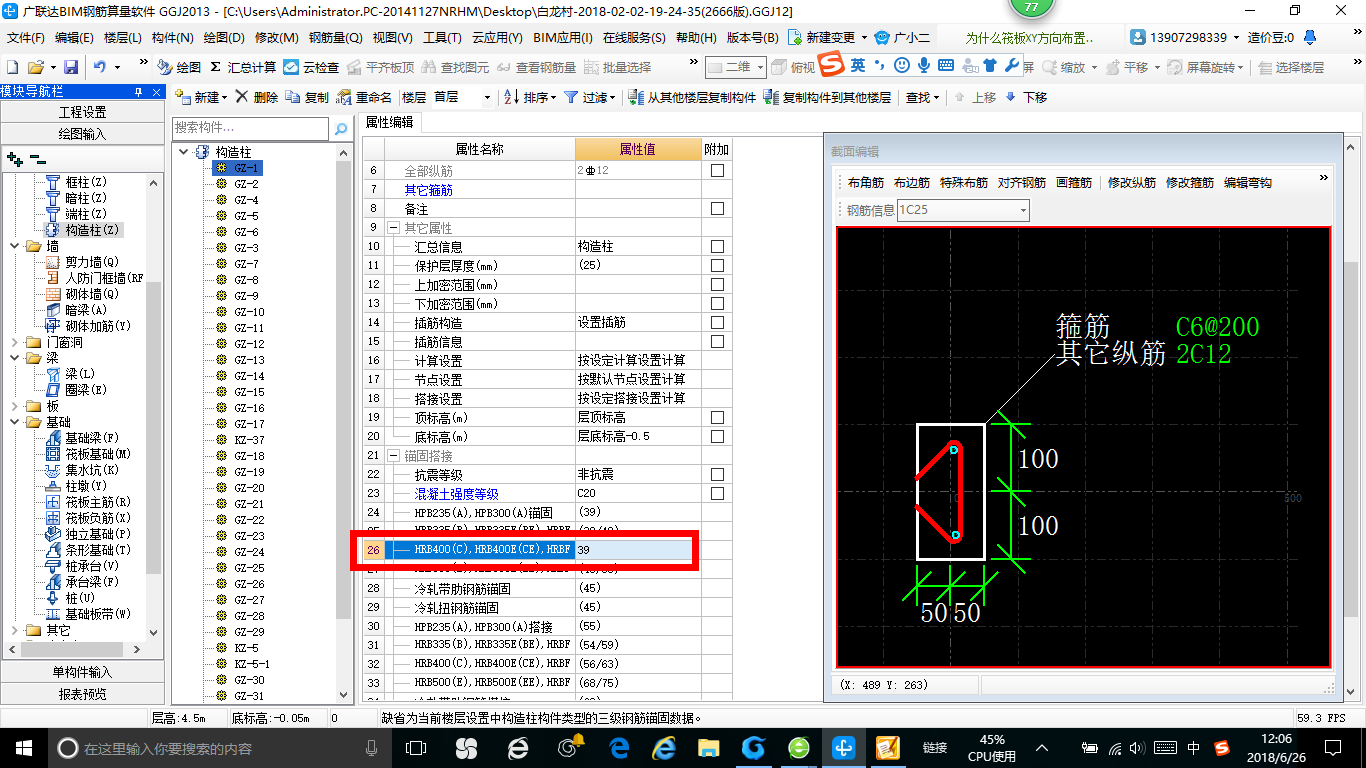Toggle 附加 checkbox for 上加密范围 row
The image size is (1366, 768).
tap(717, 285)
